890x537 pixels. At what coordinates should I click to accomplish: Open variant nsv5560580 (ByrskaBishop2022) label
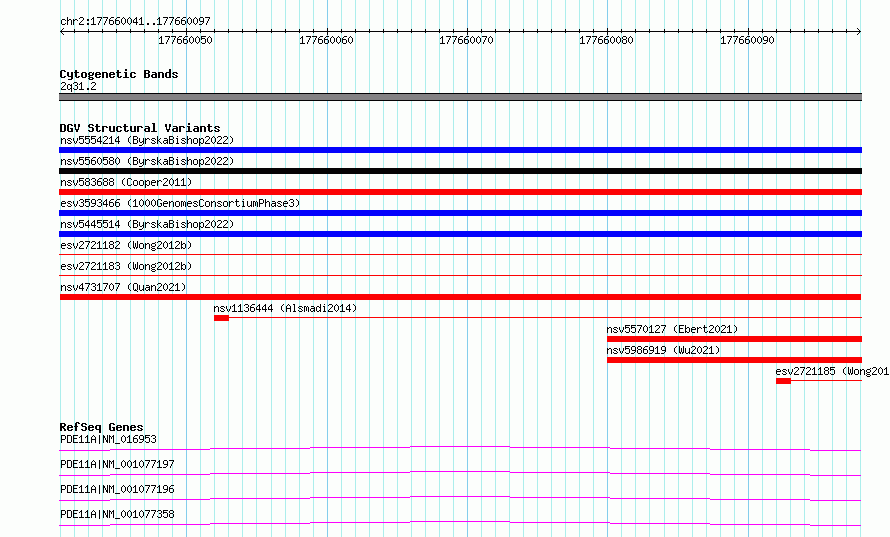pos(146,161)
